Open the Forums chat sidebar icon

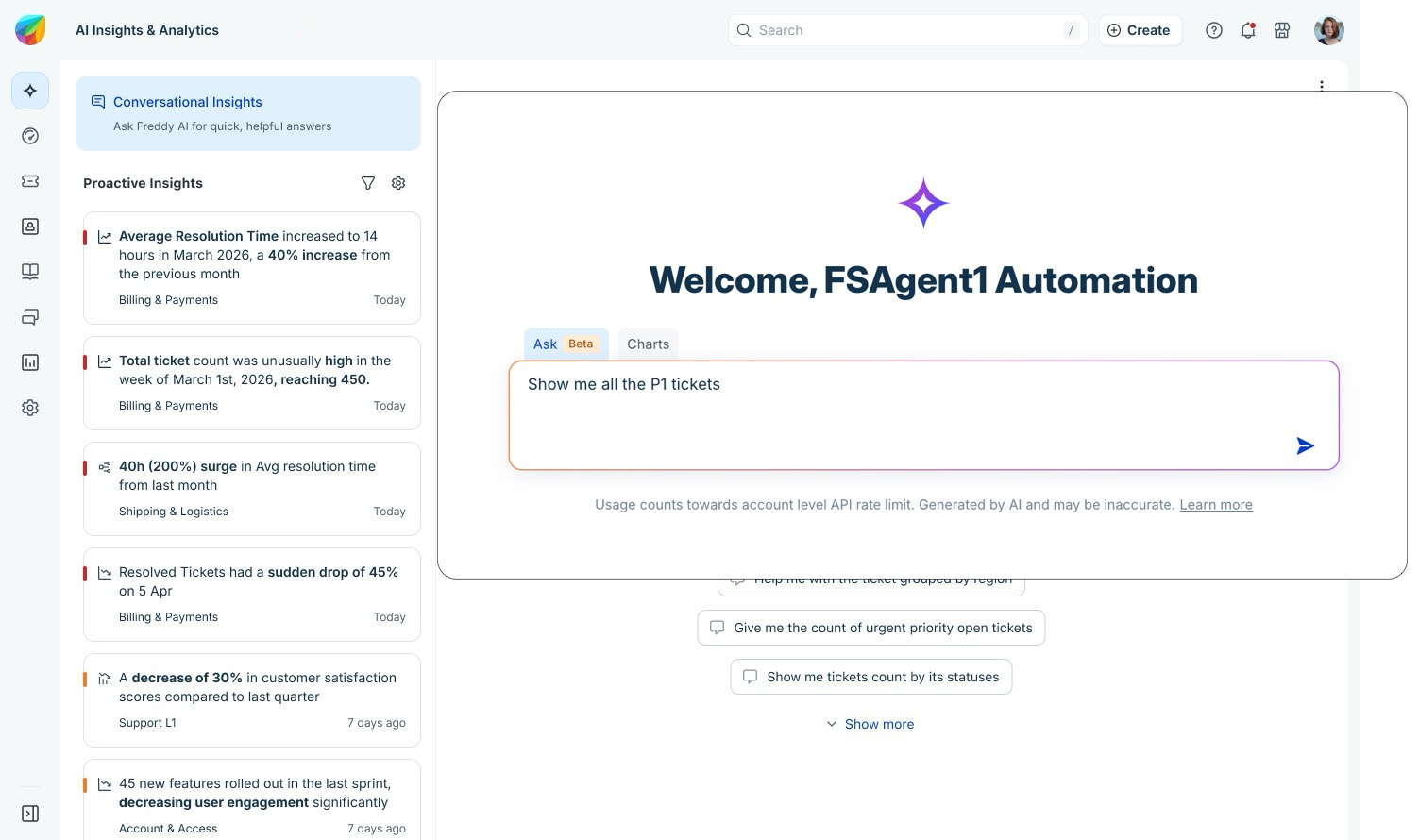tap(30, 317)
